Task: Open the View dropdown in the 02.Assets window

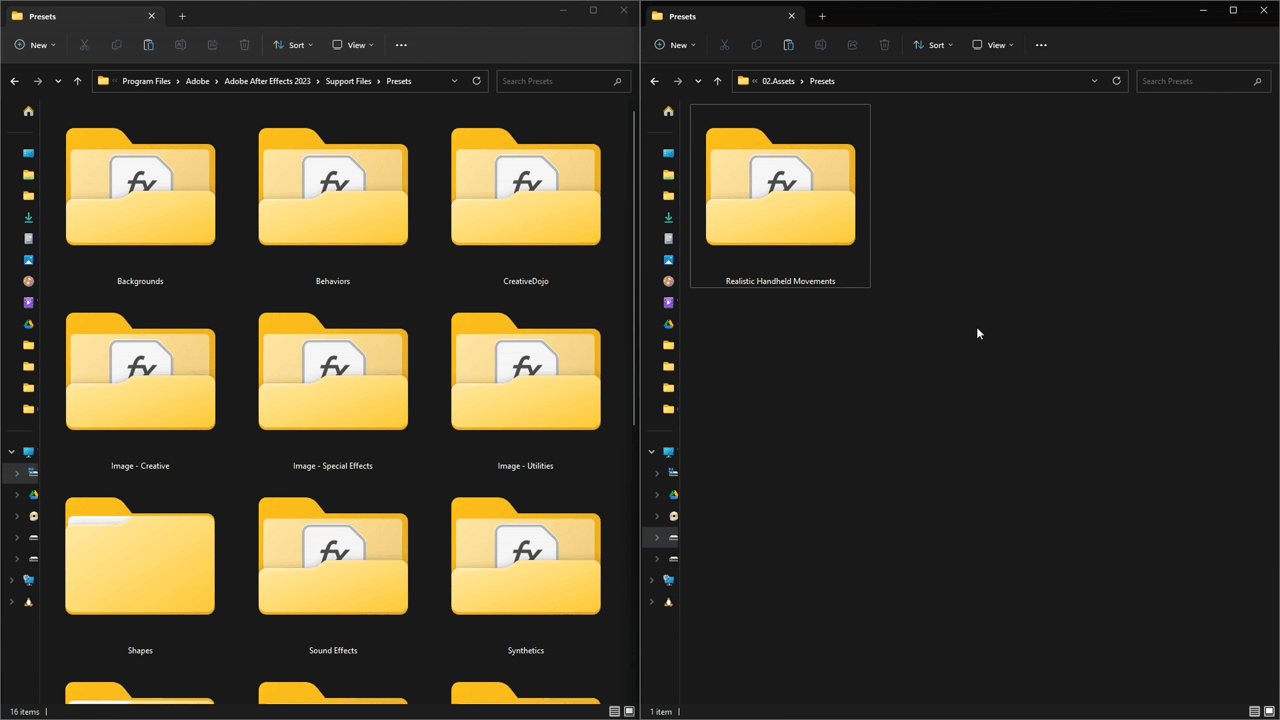Action: [993, 45]
